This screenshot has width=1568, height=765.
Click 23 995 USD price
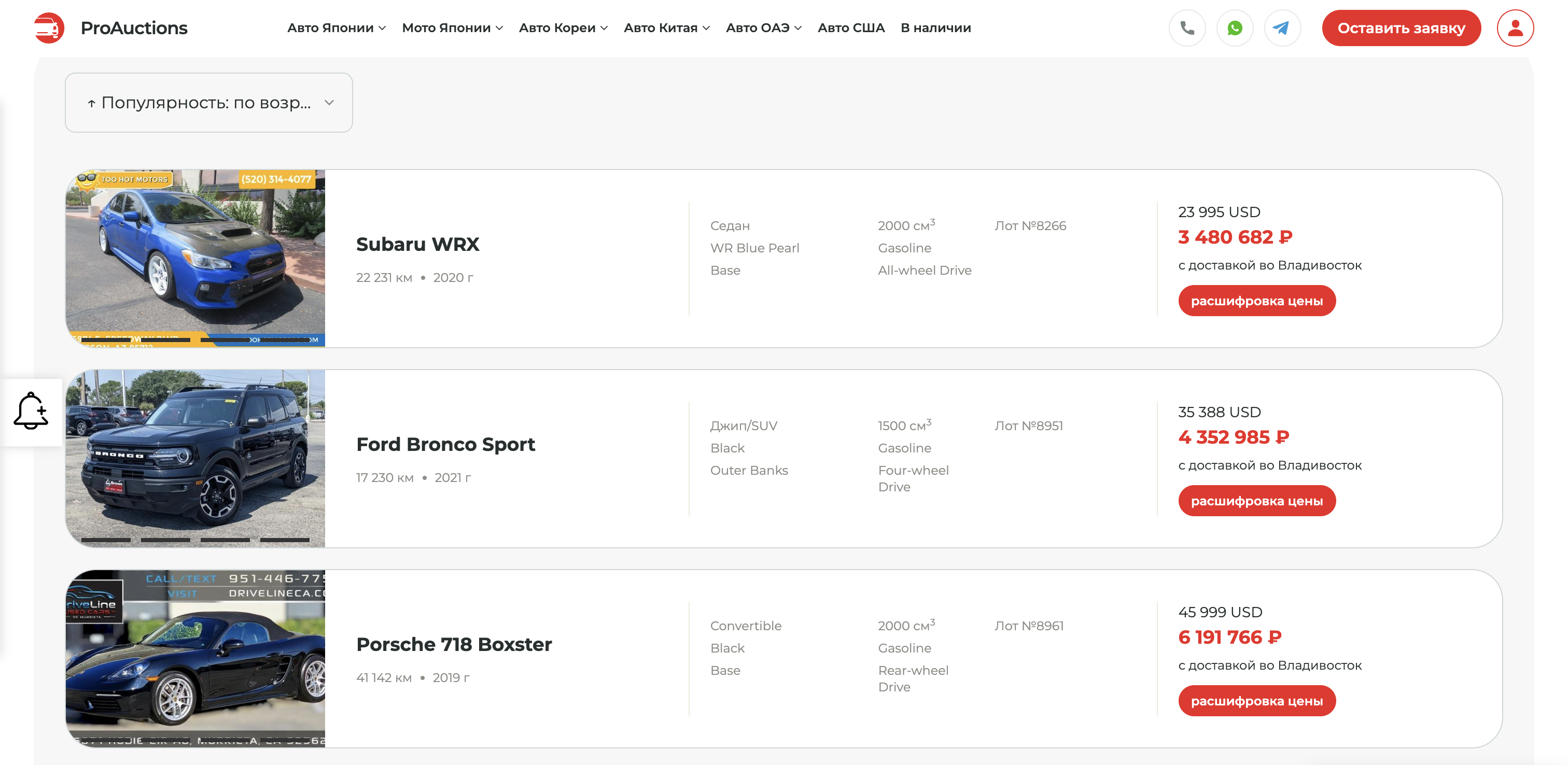click(x=1219, y=212)
